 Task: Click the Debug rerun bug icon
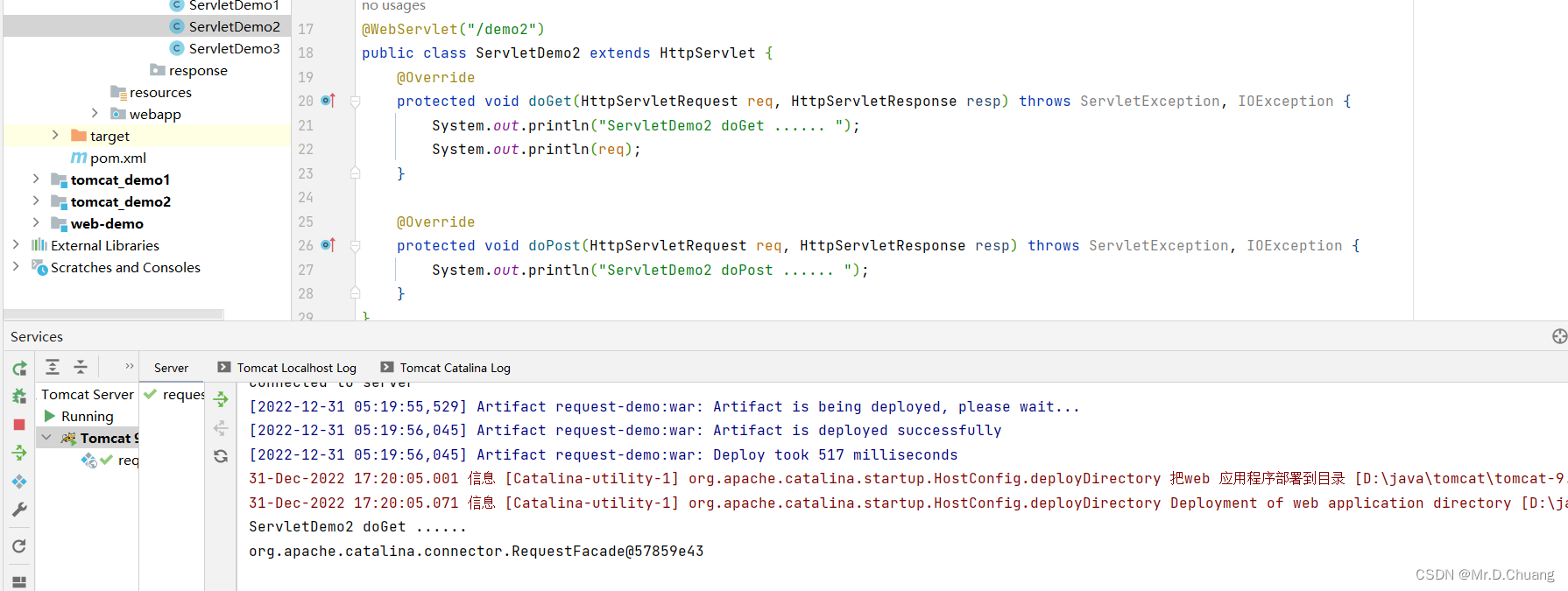tap(19, 397)
